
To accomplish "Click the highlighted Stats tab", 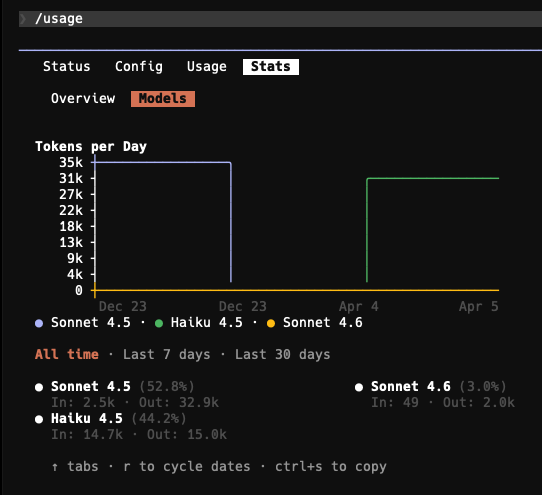I will (x=271, y=66).
